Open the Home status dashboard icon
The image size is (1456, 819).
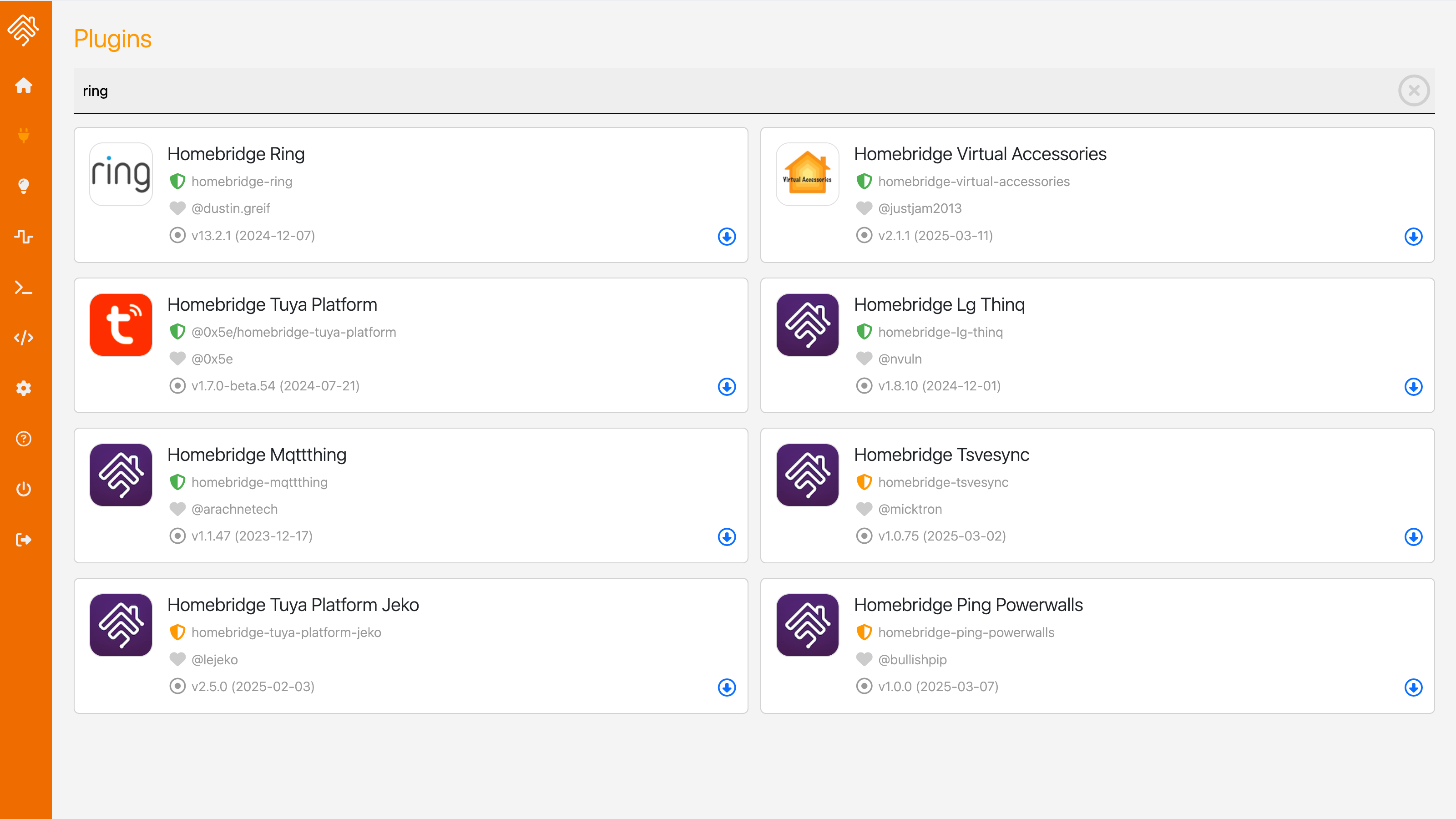coord(23,86)
